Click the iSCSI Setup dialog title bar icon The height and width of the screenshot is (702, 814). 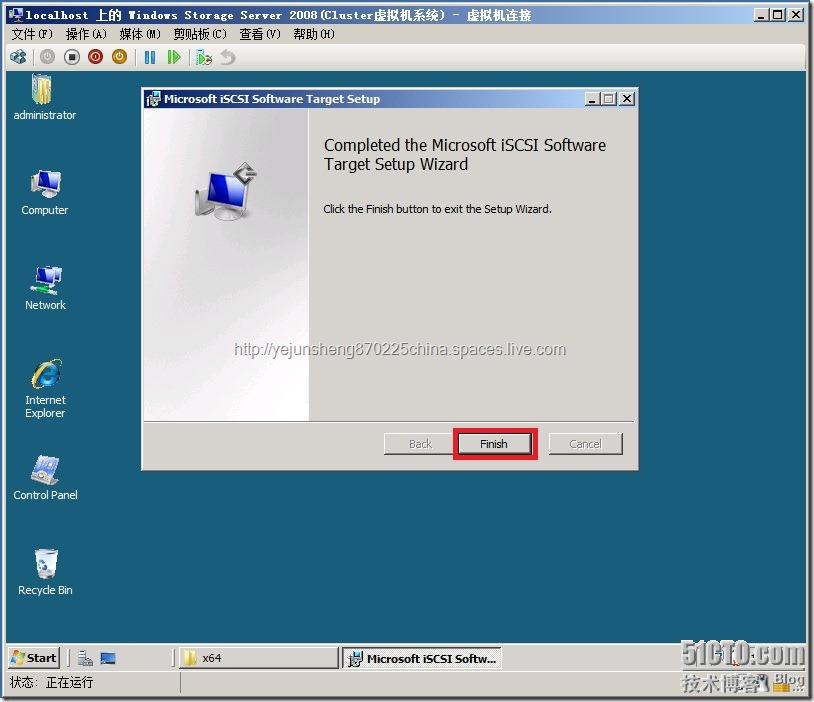(x=153, y=99)
